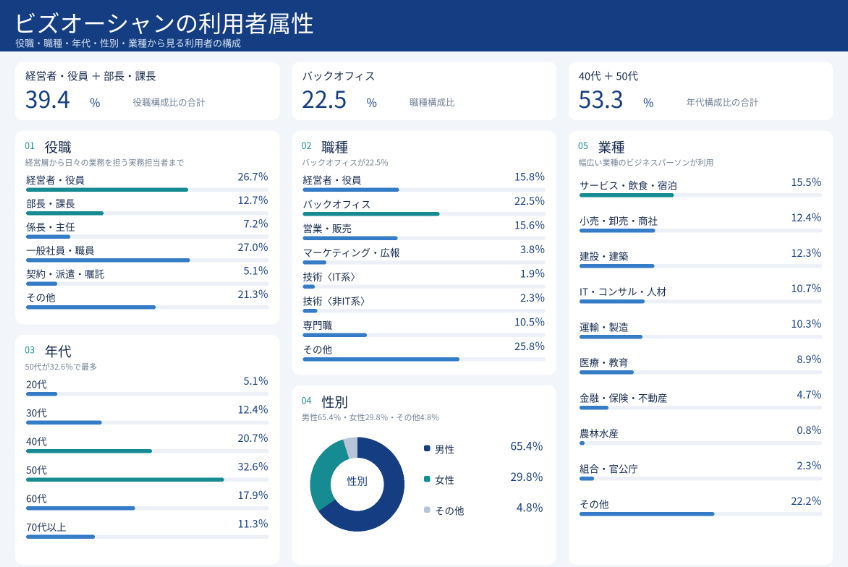Click the 専門職 row label
This screenshot has width=848, height=567.
tap(317, 325)
